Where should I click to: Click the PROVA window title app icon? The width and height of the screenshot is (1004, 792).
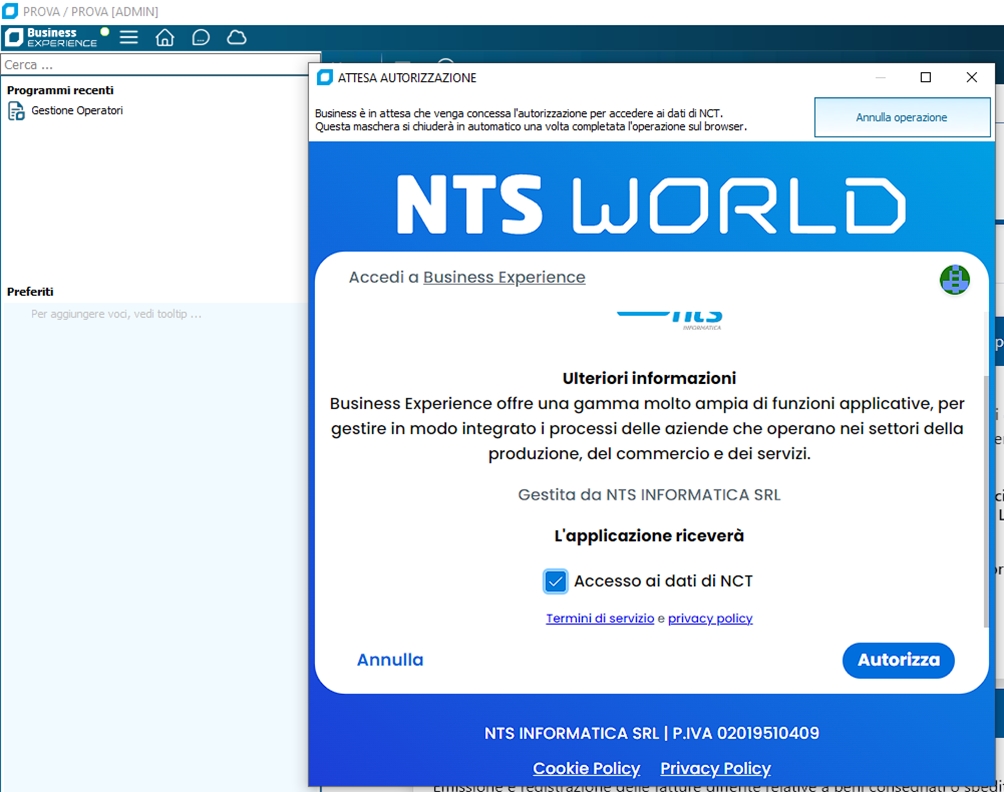(x=10, y=11)
